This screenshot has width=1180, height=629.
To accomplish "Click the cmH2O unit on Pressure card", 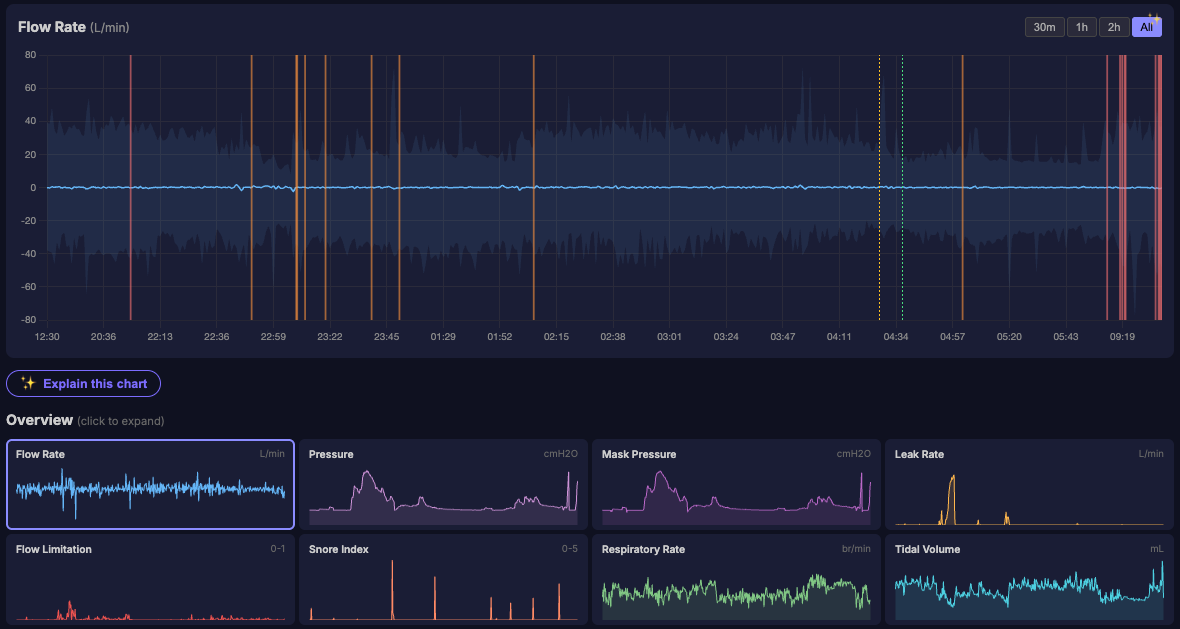I will (561, 454).
